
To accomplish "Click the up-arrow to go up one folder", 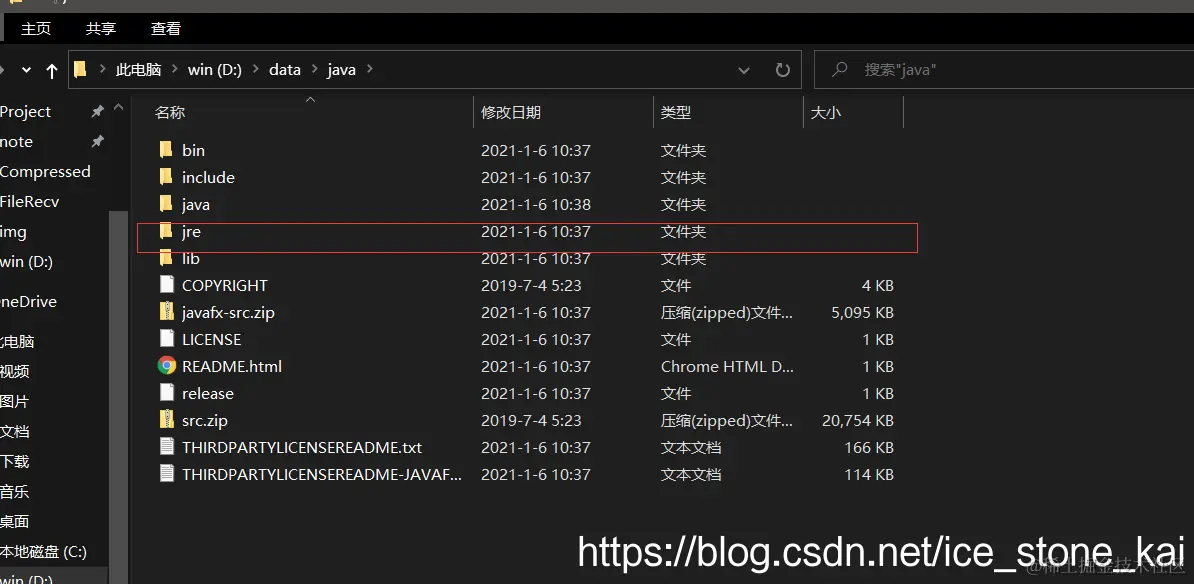I will [x=51, y=69].
